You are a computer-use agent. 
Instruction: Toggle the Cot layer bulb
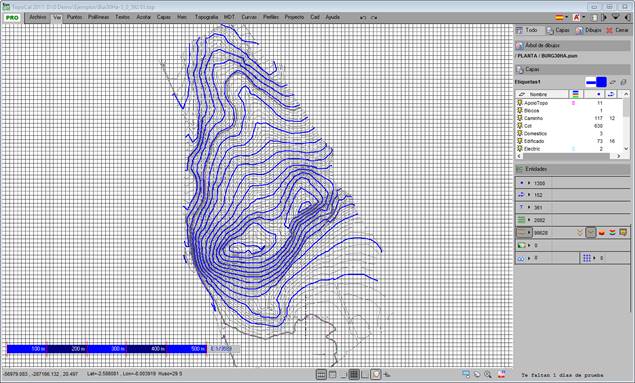520,126
